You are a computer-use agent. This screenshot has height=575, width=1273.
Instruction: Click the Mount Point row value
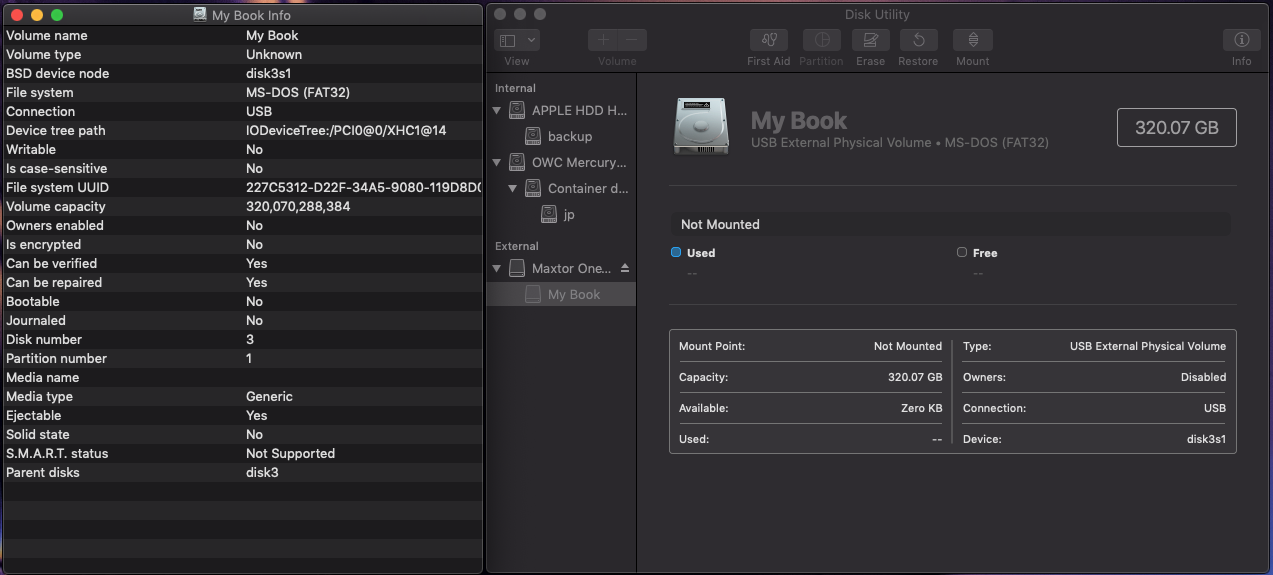point(908,346)
